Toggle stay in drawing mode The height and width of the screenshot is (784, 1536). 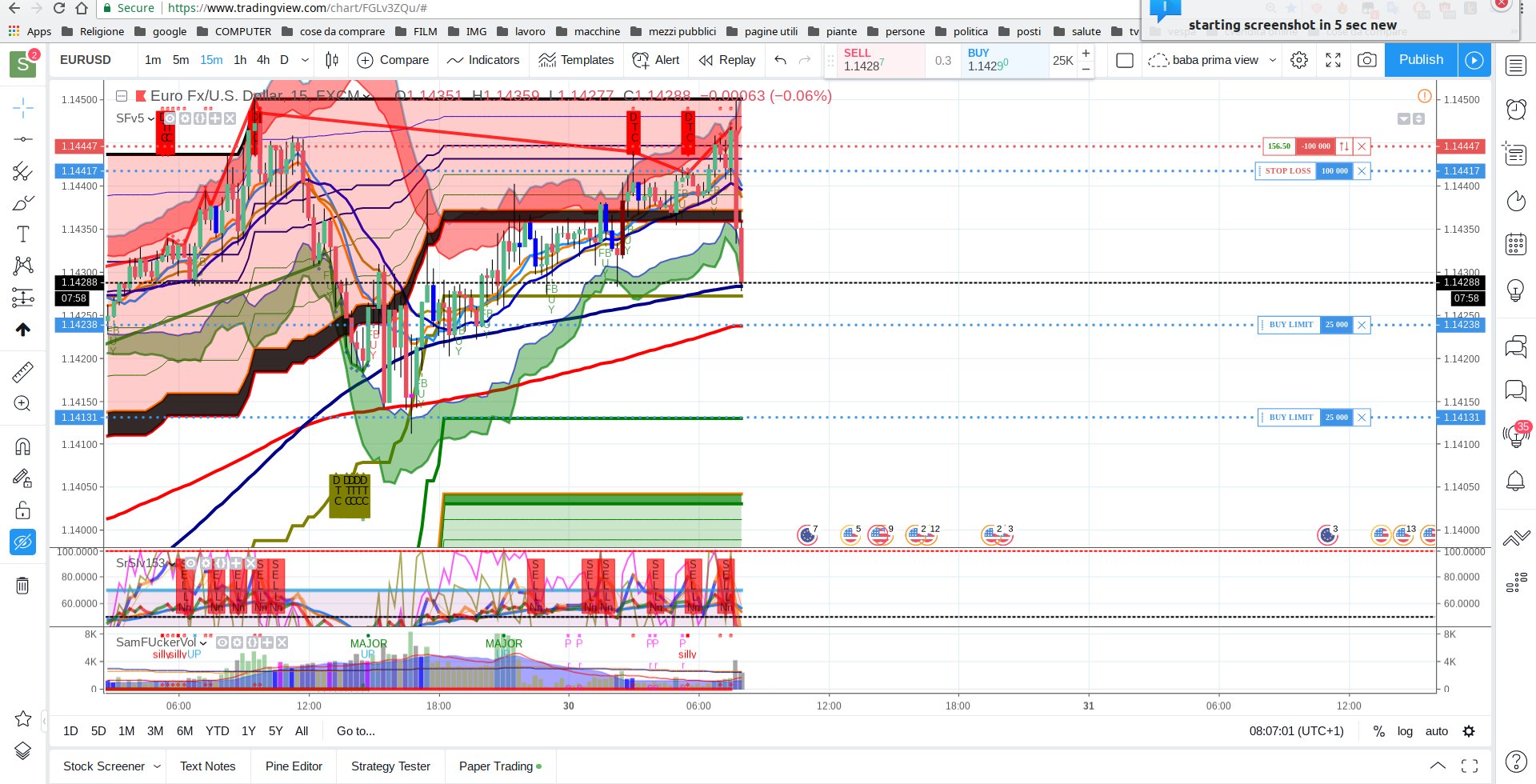(23, 478)
